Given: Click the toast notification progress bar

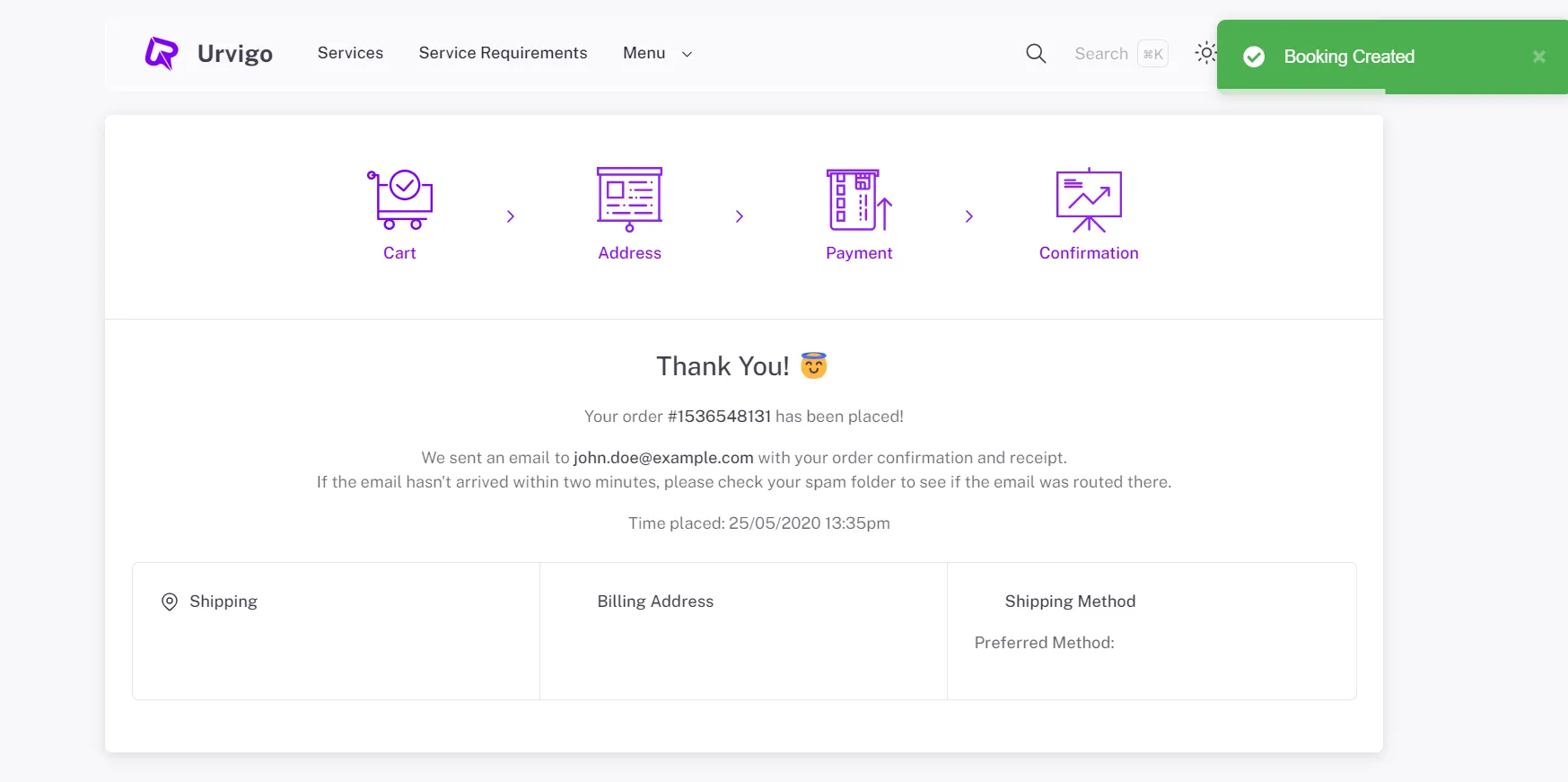Looking at the screenshot, I should click(x=1301, y=92).
